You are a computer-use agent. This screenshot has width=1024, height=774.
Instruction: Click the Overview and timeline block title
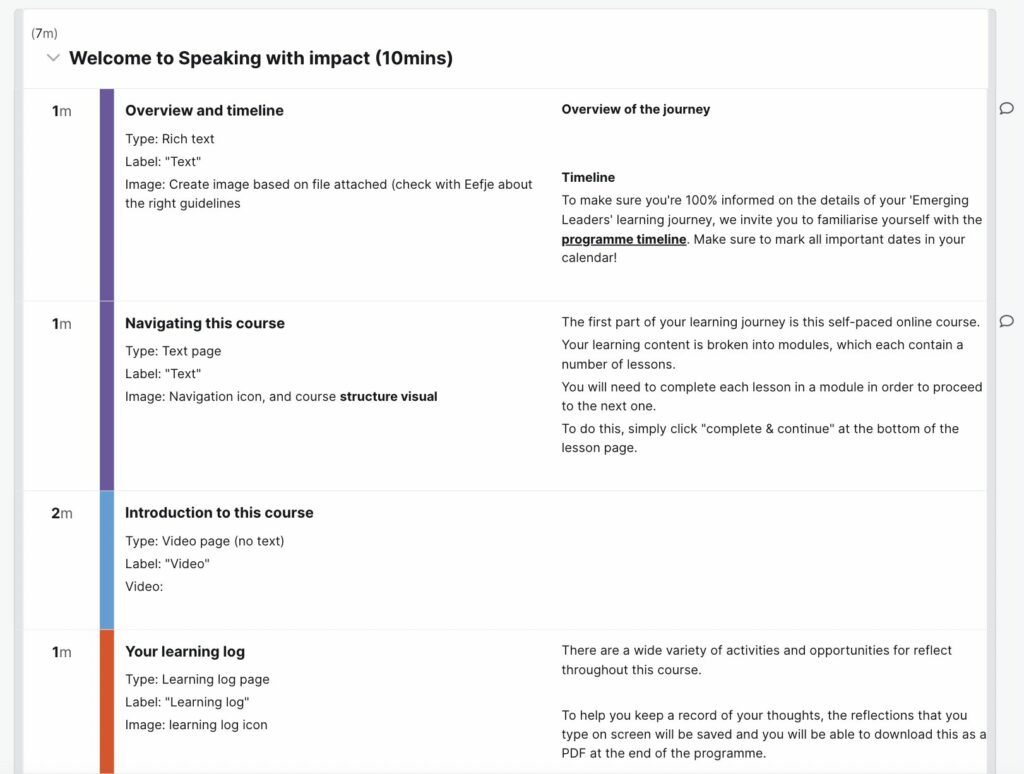204,110
